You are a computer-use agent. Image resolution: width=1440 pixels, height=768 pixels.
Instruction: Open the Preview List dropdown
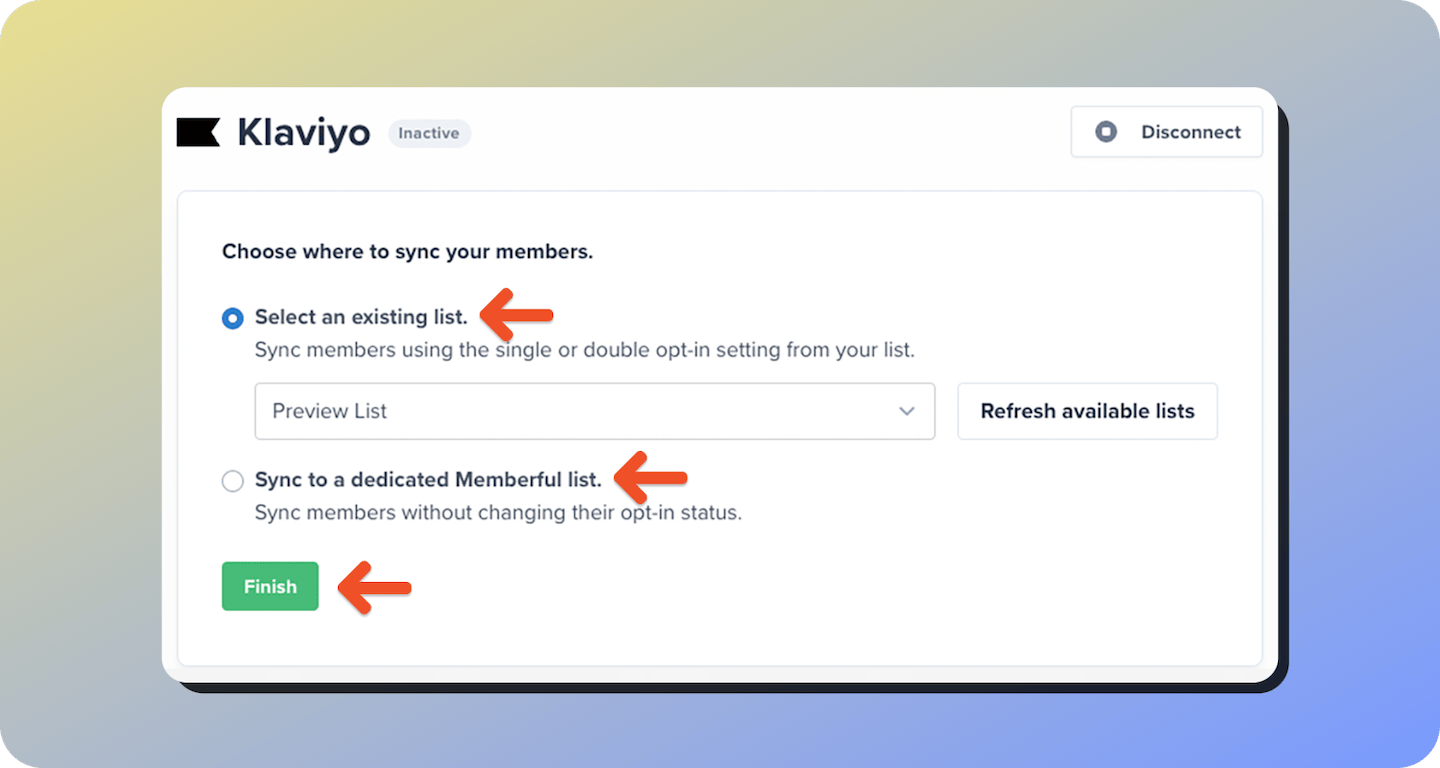tap(595, 411)
